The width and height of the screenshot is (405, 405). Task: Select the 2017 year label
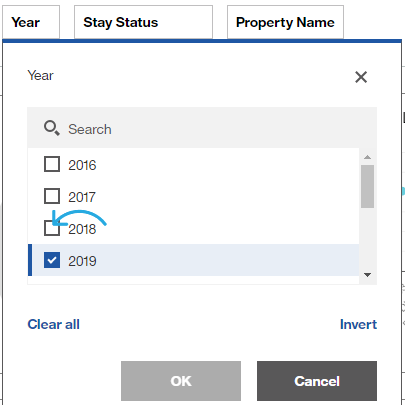coord(82,197)
